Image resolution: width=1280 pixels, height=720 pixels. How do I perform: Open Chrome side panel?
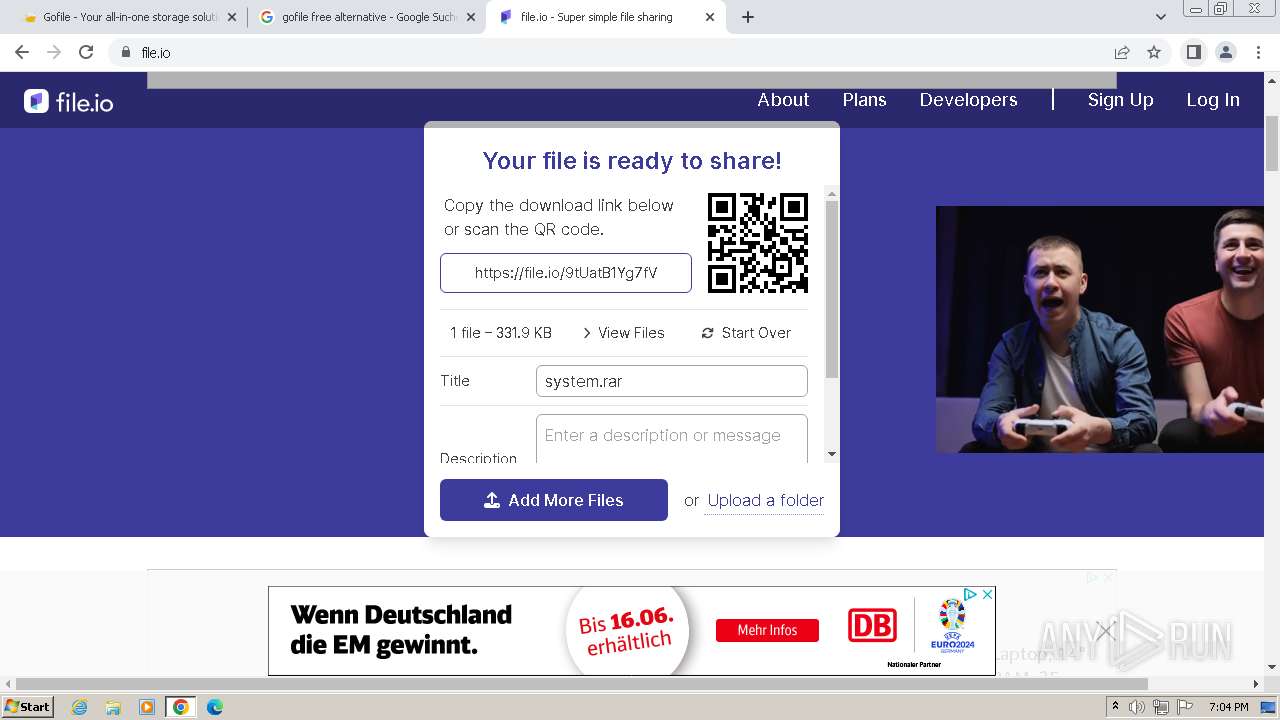(1193, 52)
